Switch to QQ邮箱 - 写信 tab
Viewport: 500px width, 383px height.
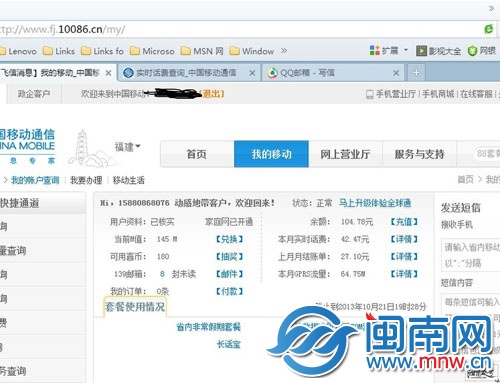coord(307,73)
